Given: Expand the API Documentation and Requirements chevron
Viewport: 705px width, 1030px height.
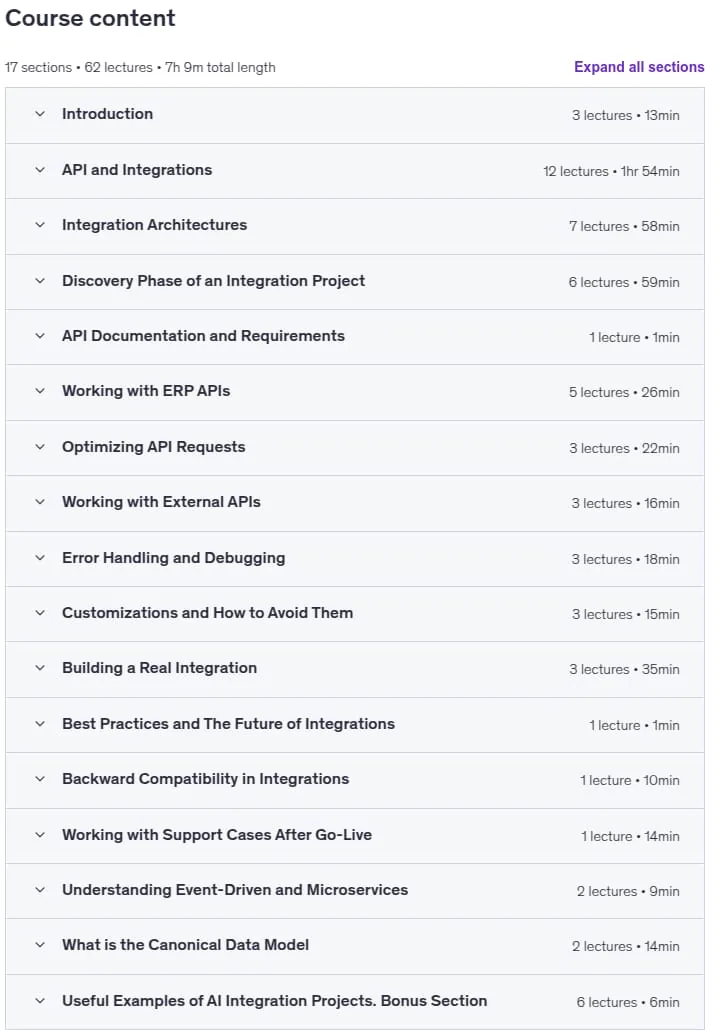Looking at the screenshot, I should [x=40, y=336].
